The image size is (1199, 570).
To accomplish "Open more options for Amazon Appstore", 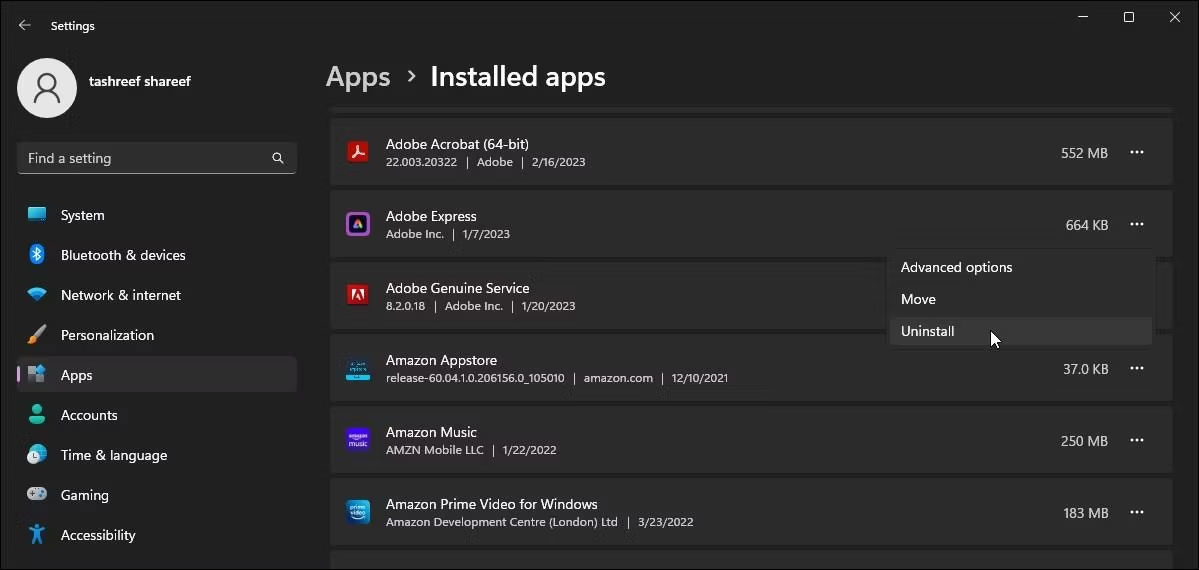I will (x=1137, y=368).
